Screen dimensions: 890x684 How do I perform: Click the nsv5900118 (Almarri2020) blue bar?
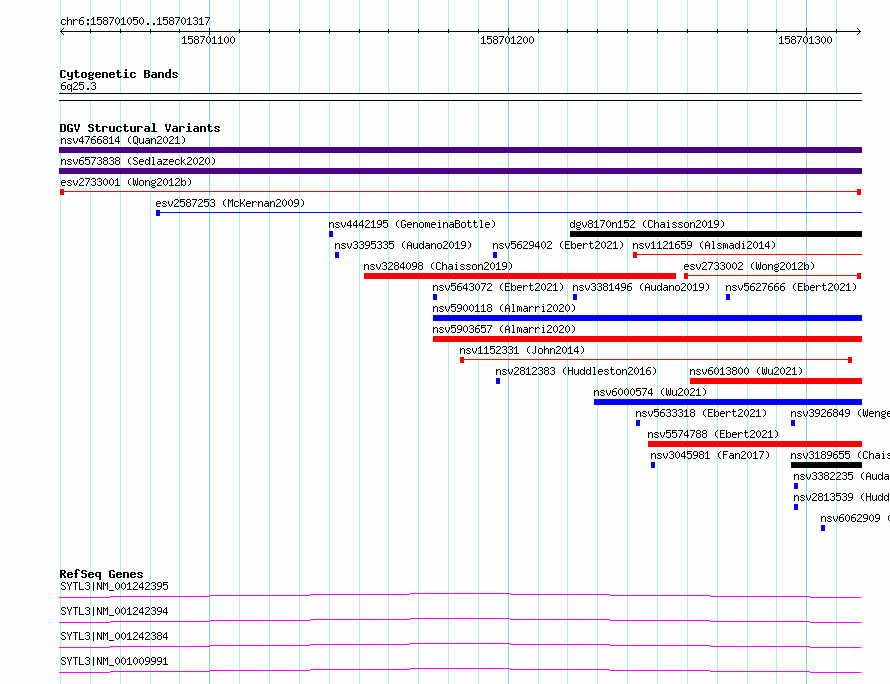pos(647,318)
